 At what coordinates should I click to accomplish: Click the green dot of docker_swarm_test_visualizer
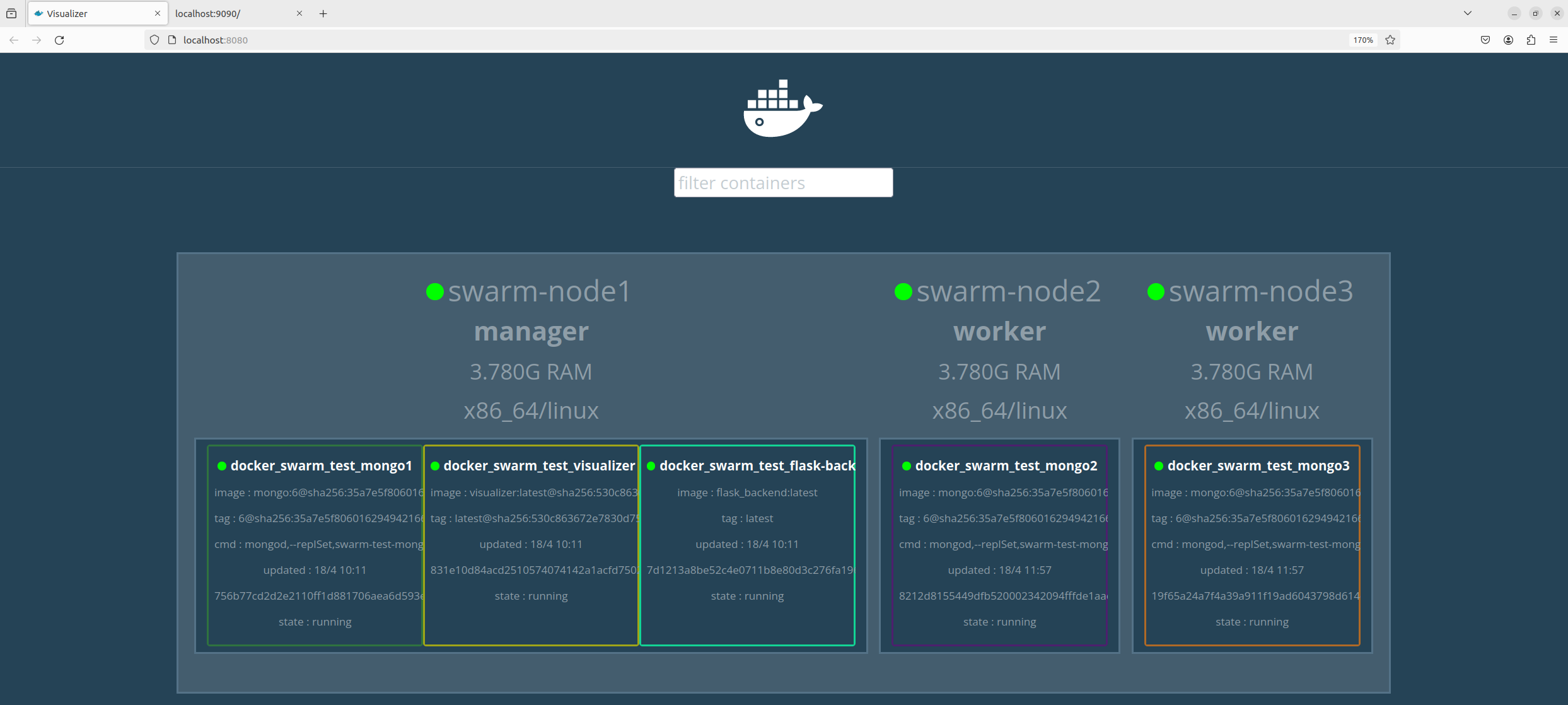click(434, 466)
